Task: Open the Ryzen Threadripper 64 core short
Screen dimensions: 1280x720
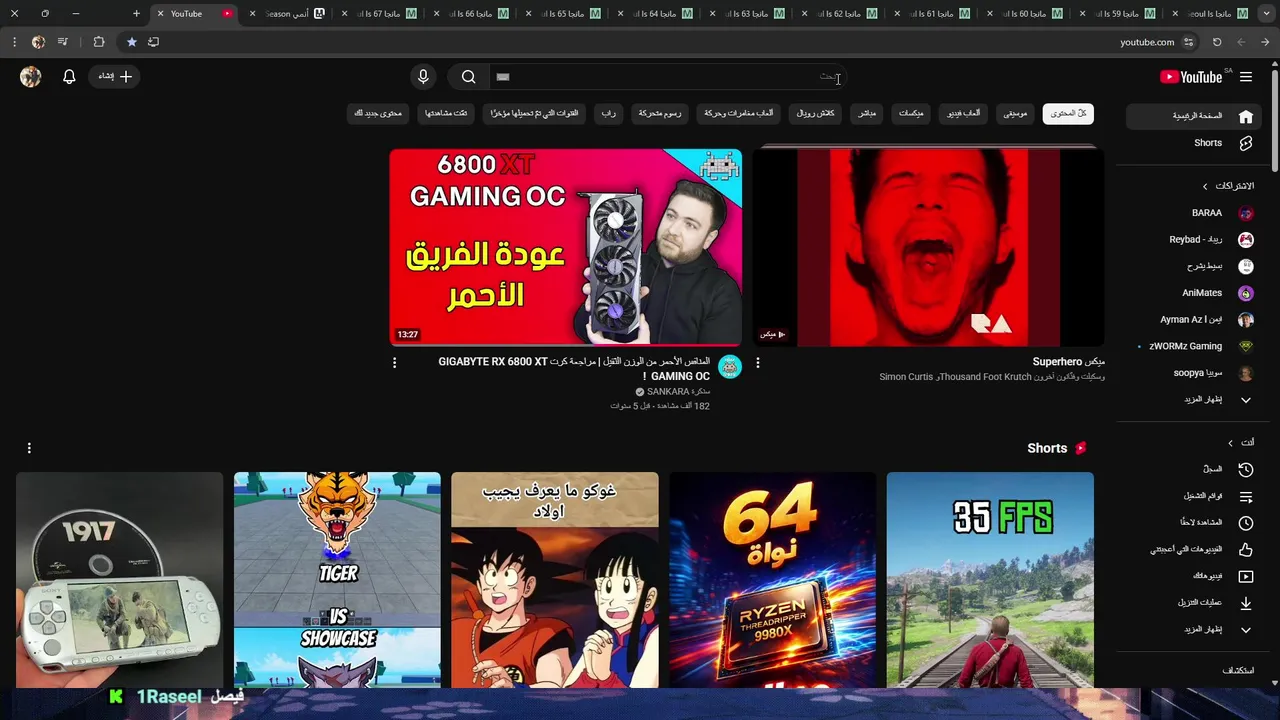Action: (772, 580)
